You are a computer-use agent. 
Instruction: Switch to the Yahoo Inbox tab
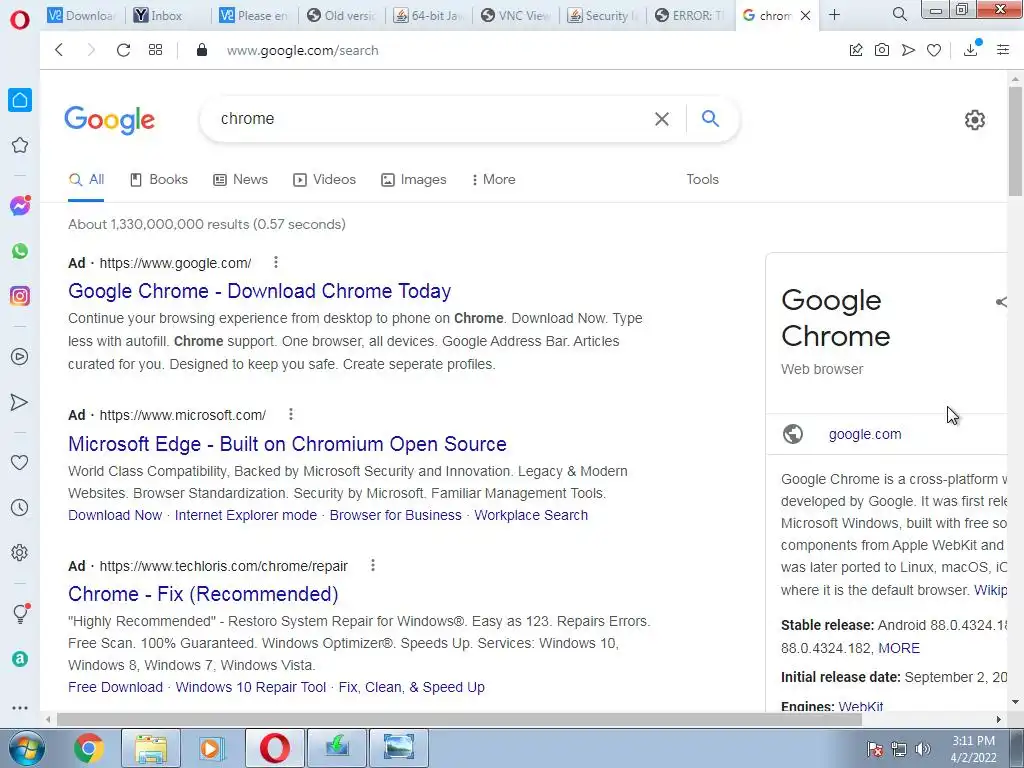tap(167, 15)
